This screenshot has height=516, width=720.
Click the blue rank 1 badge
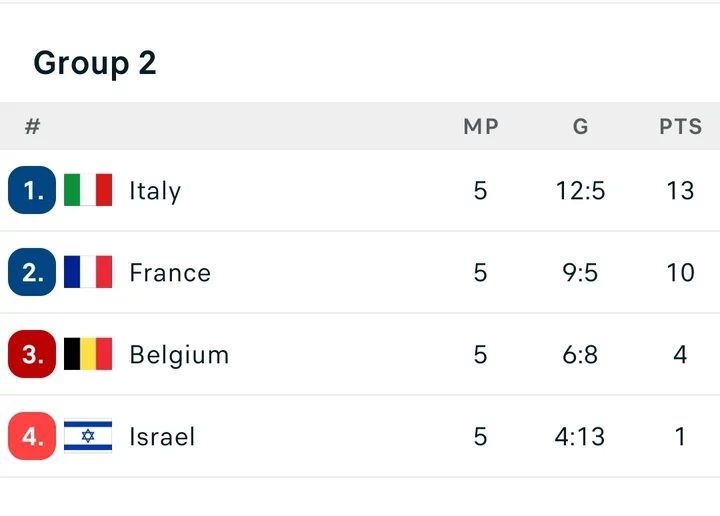point(32,190)
